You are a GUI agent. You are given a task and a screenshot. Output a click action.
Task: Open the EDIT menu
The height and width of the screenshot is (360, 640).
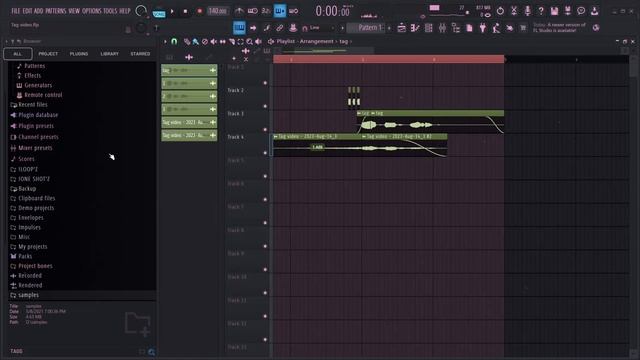coord(27,11)
